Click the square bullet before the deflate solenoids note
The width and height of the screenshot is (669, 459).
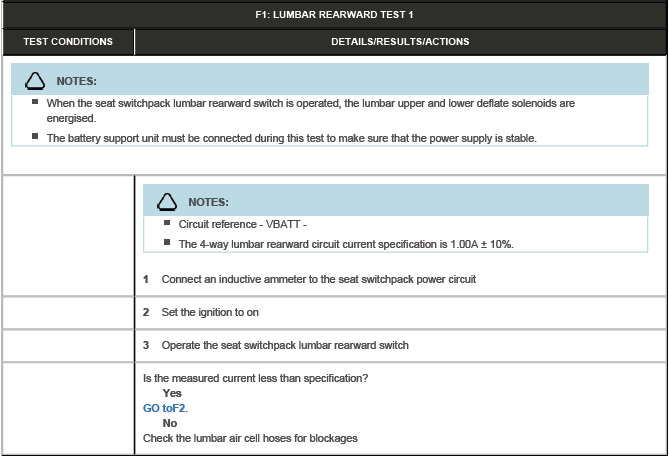tap(35, 102)
